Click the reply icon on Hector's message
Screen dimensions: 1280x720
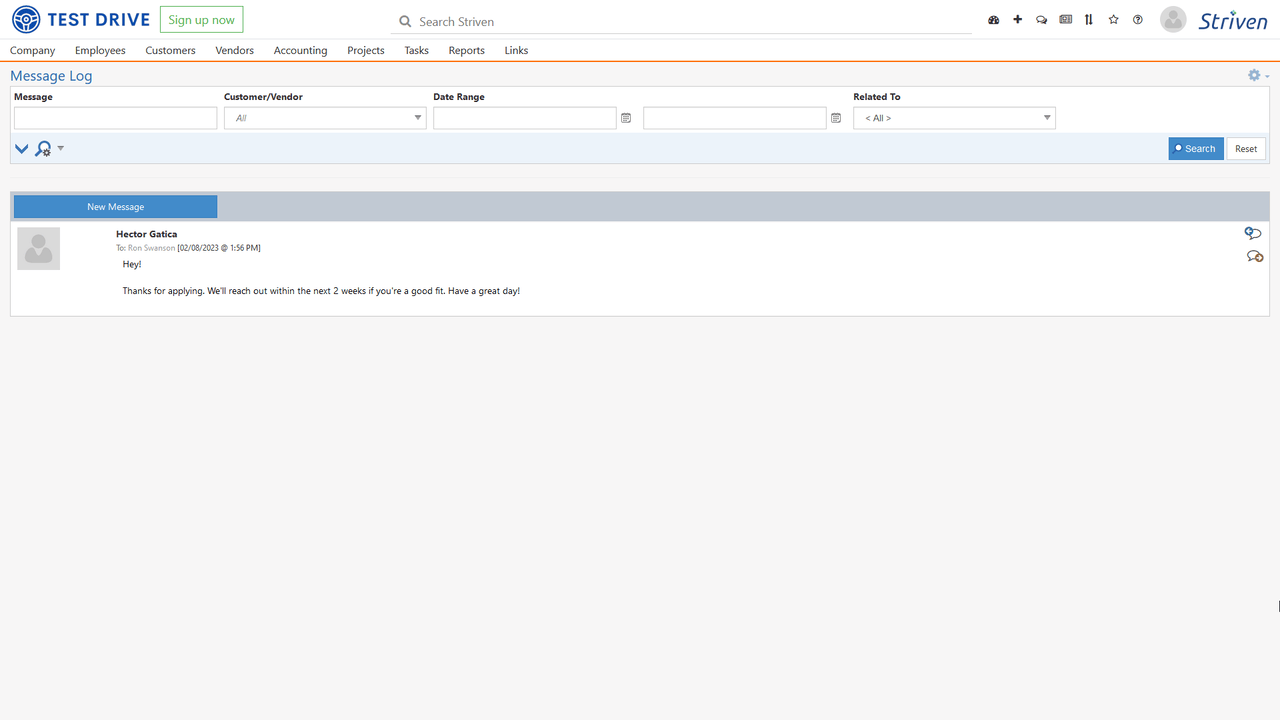tap(1252, 233)
